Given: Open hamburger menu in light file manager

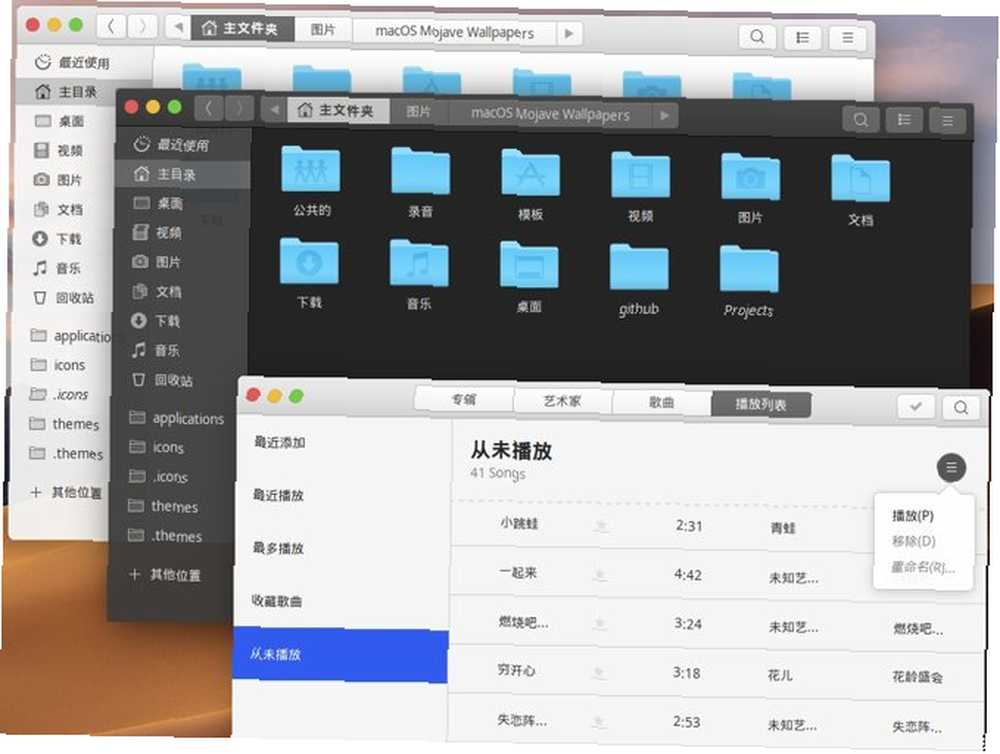Looking at the screenshot, I should click(847, 38).
